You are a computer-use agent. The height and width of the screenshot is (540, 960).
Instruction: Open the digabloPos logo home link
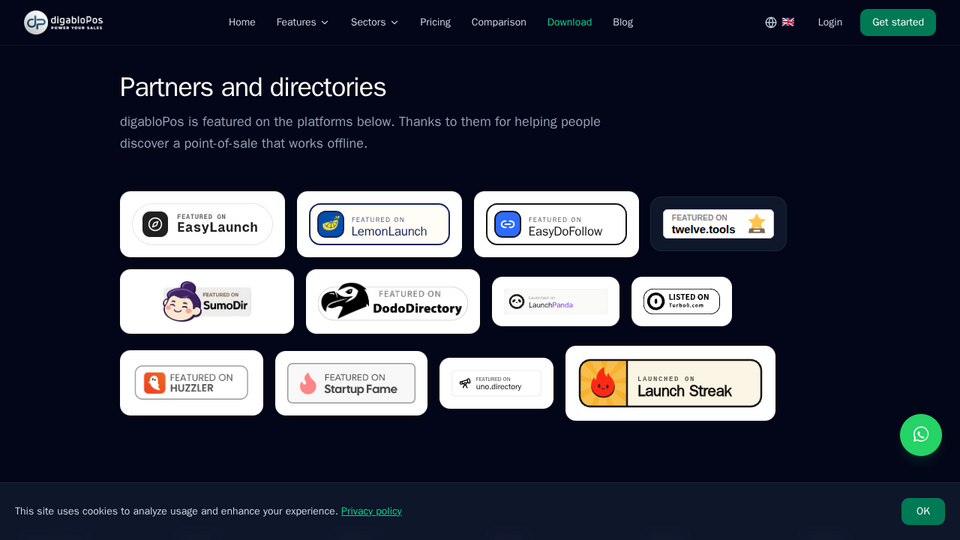pos(64,22)
